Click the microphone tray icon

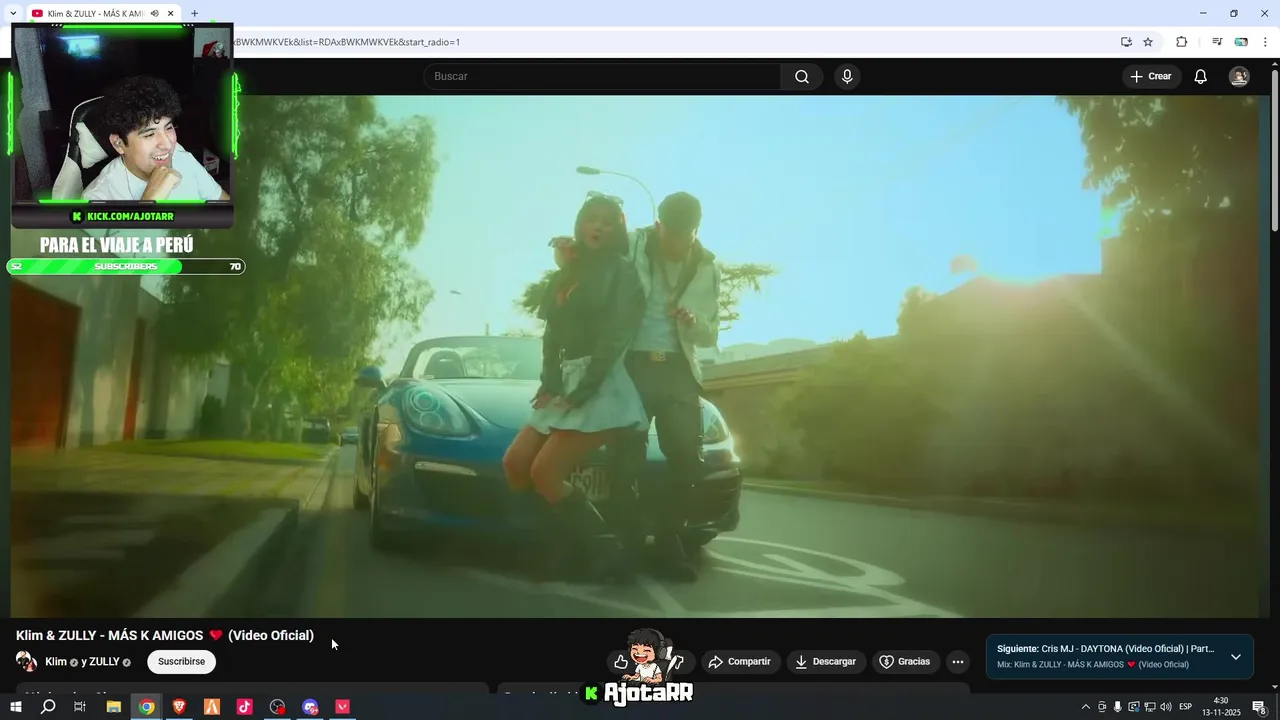[x=1118, y=707]
